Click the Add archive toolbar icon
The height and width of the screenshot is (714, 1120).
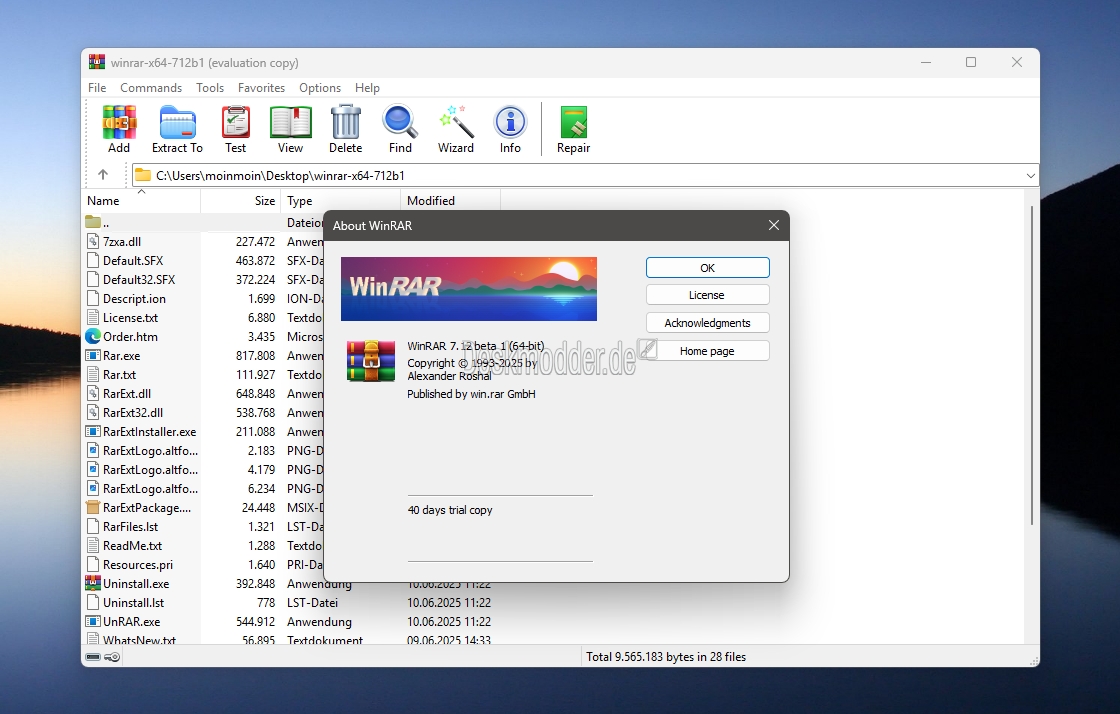coord(119,123)
